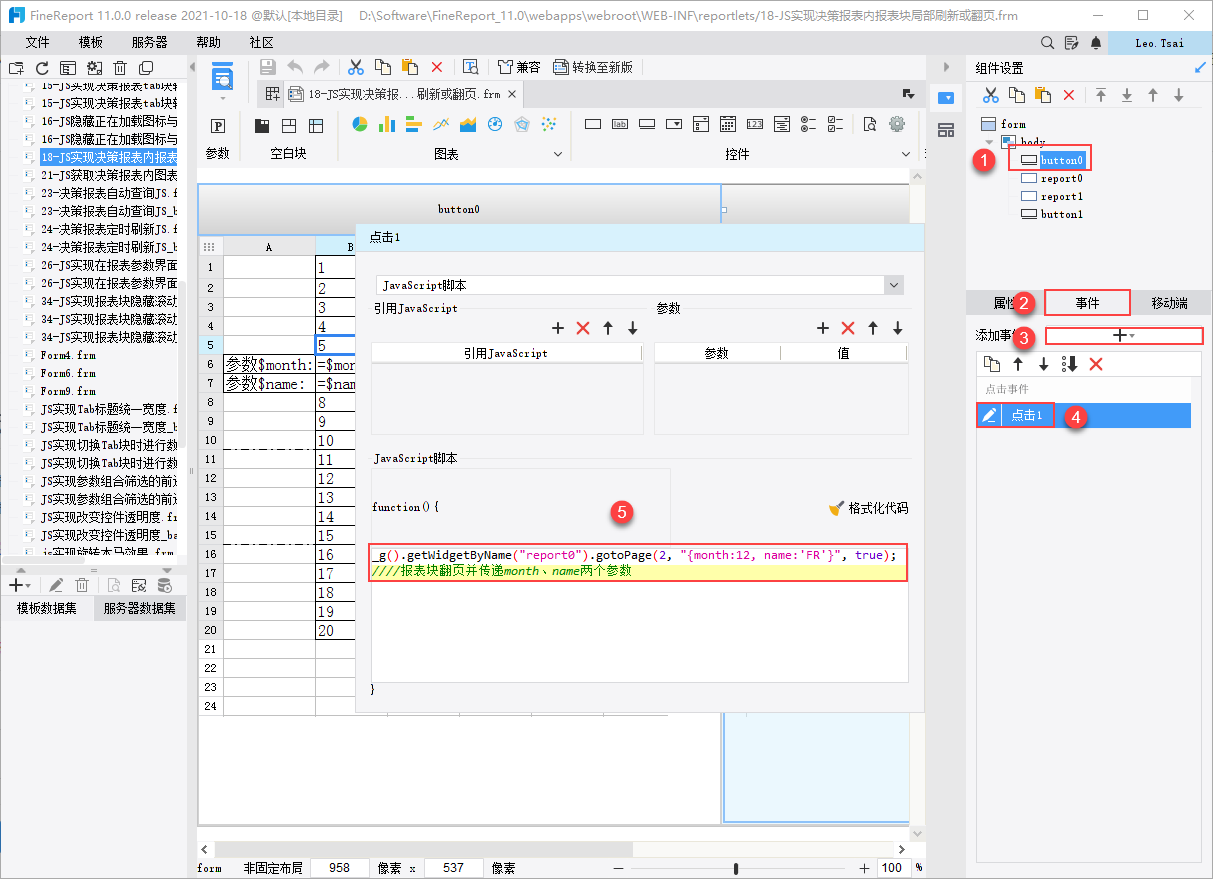Click the move to top arrow icon
Viewport: 1213px width, 879px height.
point(1101,95)
